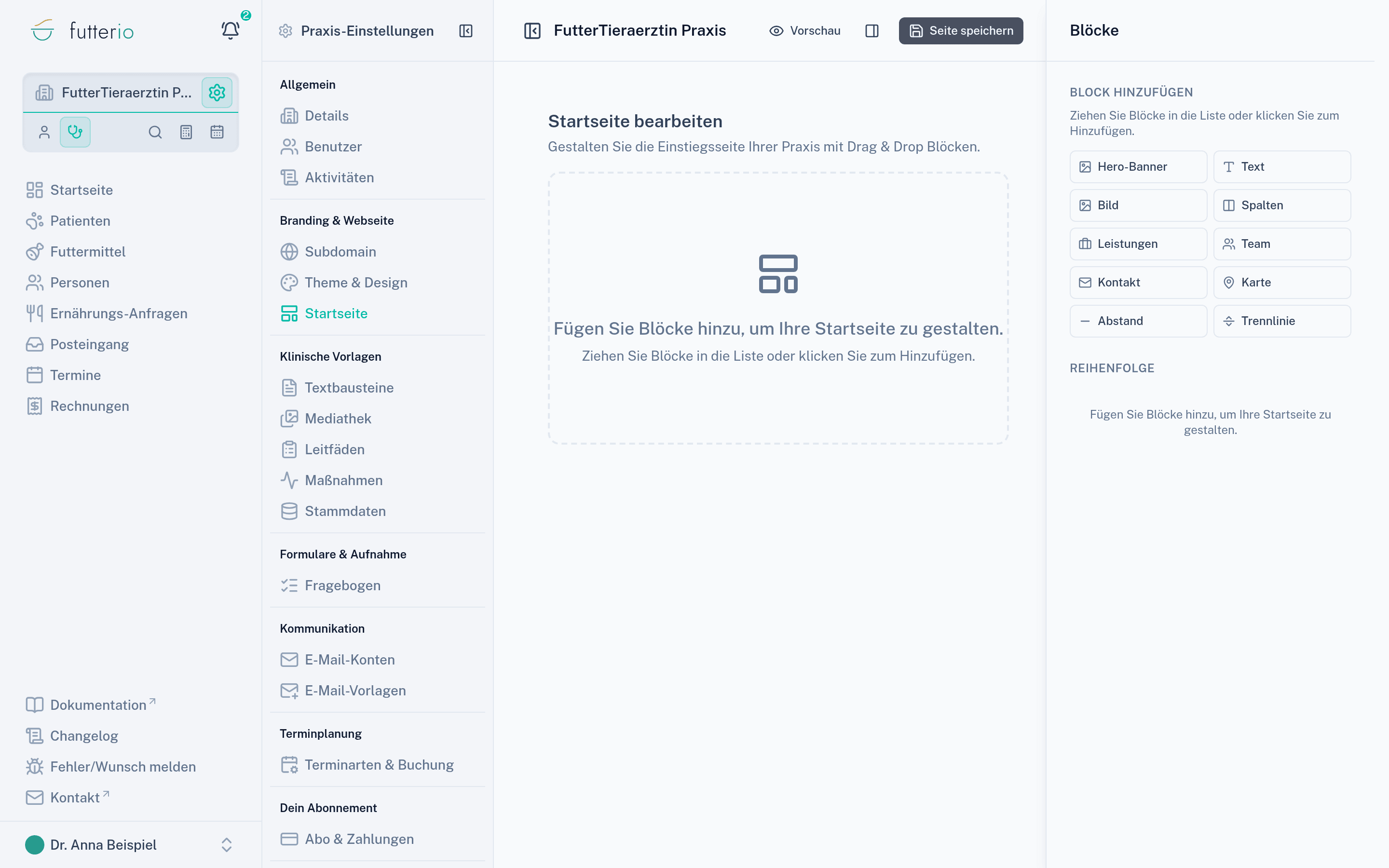Add a Spalten block
Screen dimensions: 1389x868
click(1281, 205)
